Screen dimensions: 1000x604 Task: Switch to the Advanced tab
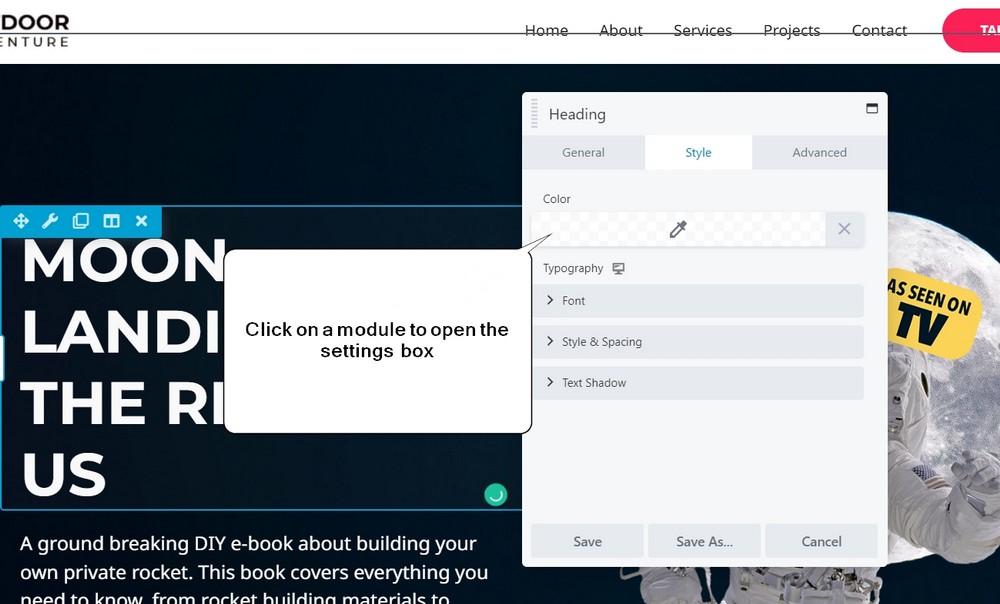click(x=819, y=152)
